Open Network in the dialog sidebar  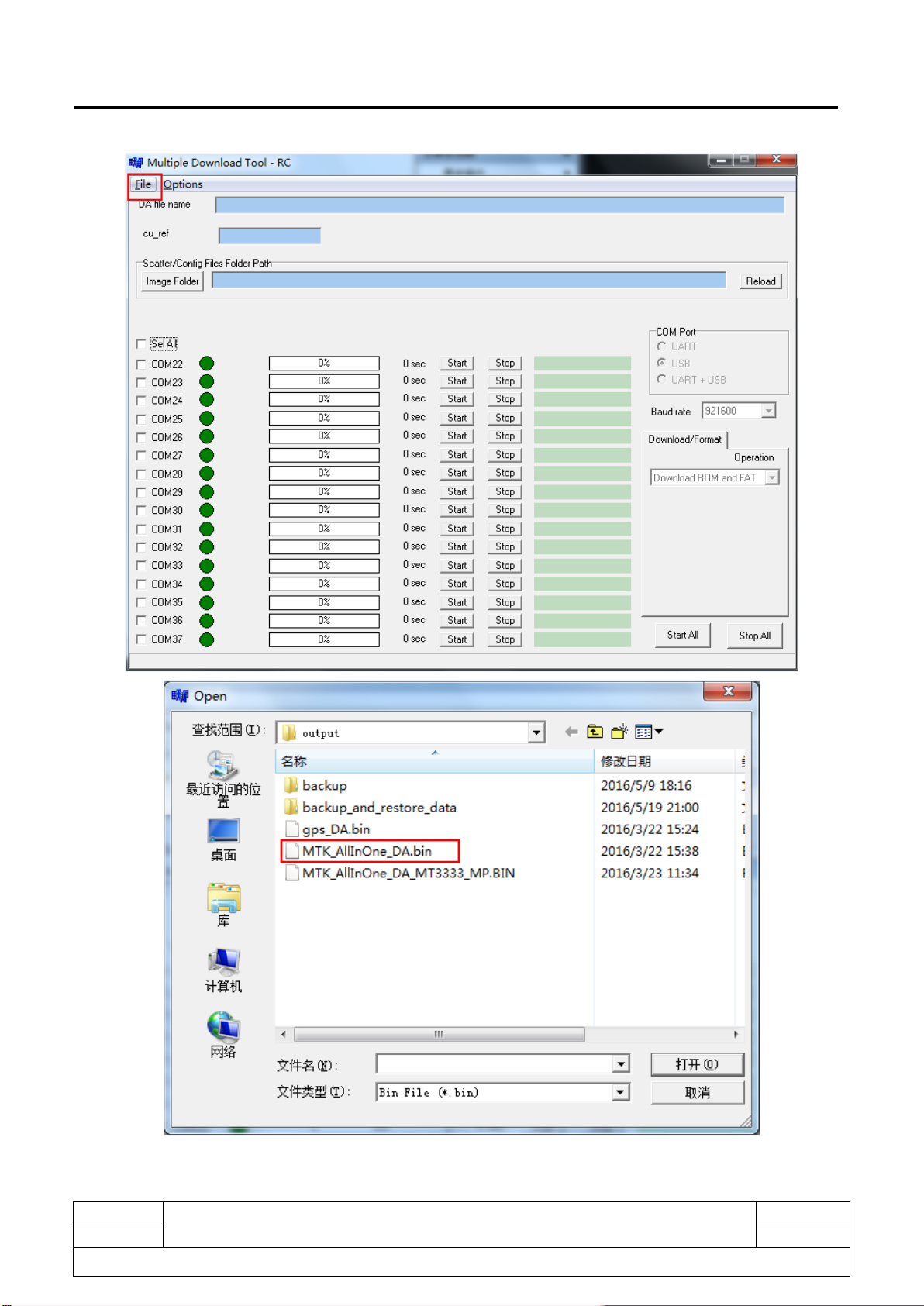pos(223,1036)
